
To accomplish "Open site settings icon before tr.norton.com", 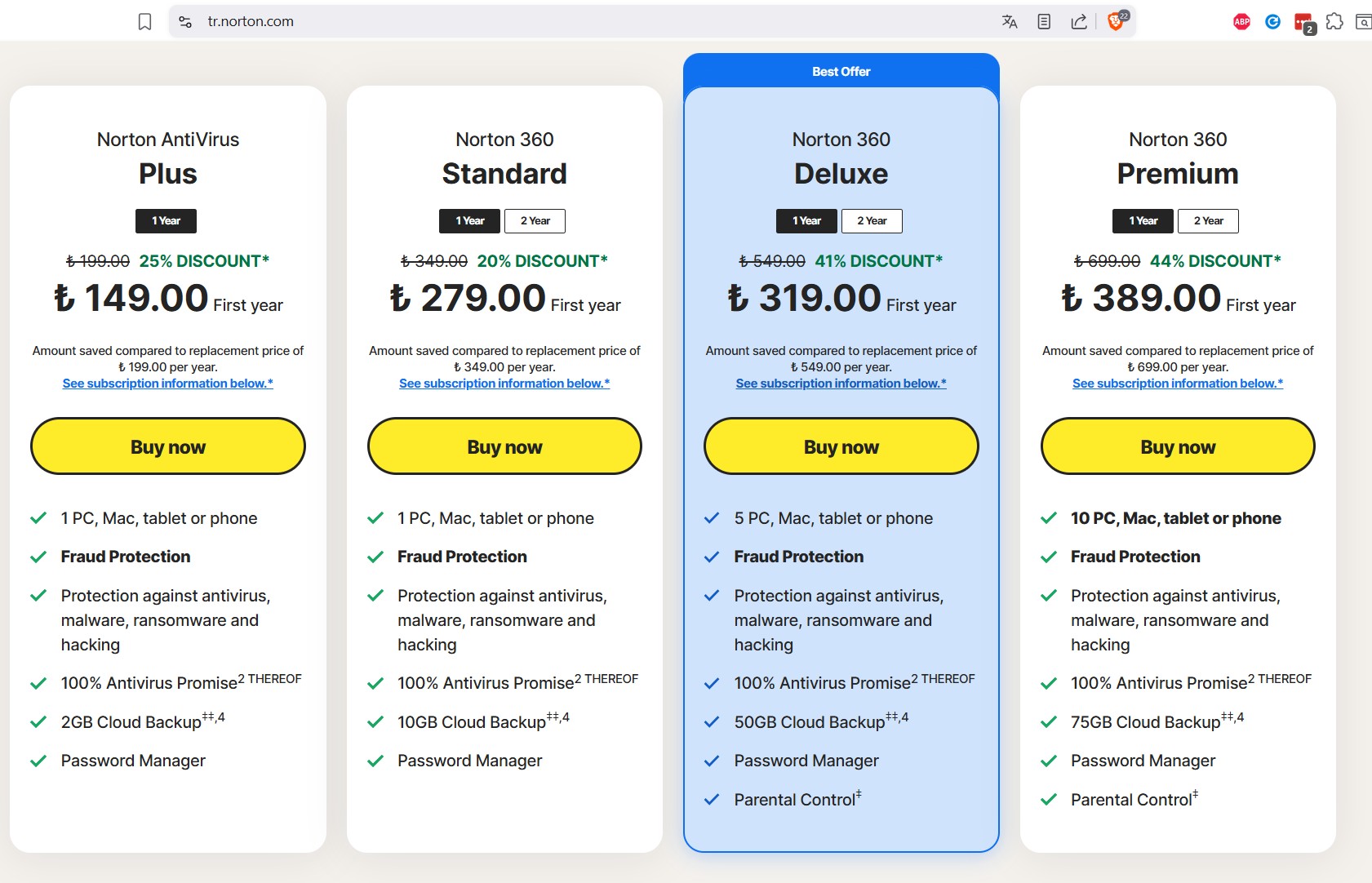I will click(185, 22).
